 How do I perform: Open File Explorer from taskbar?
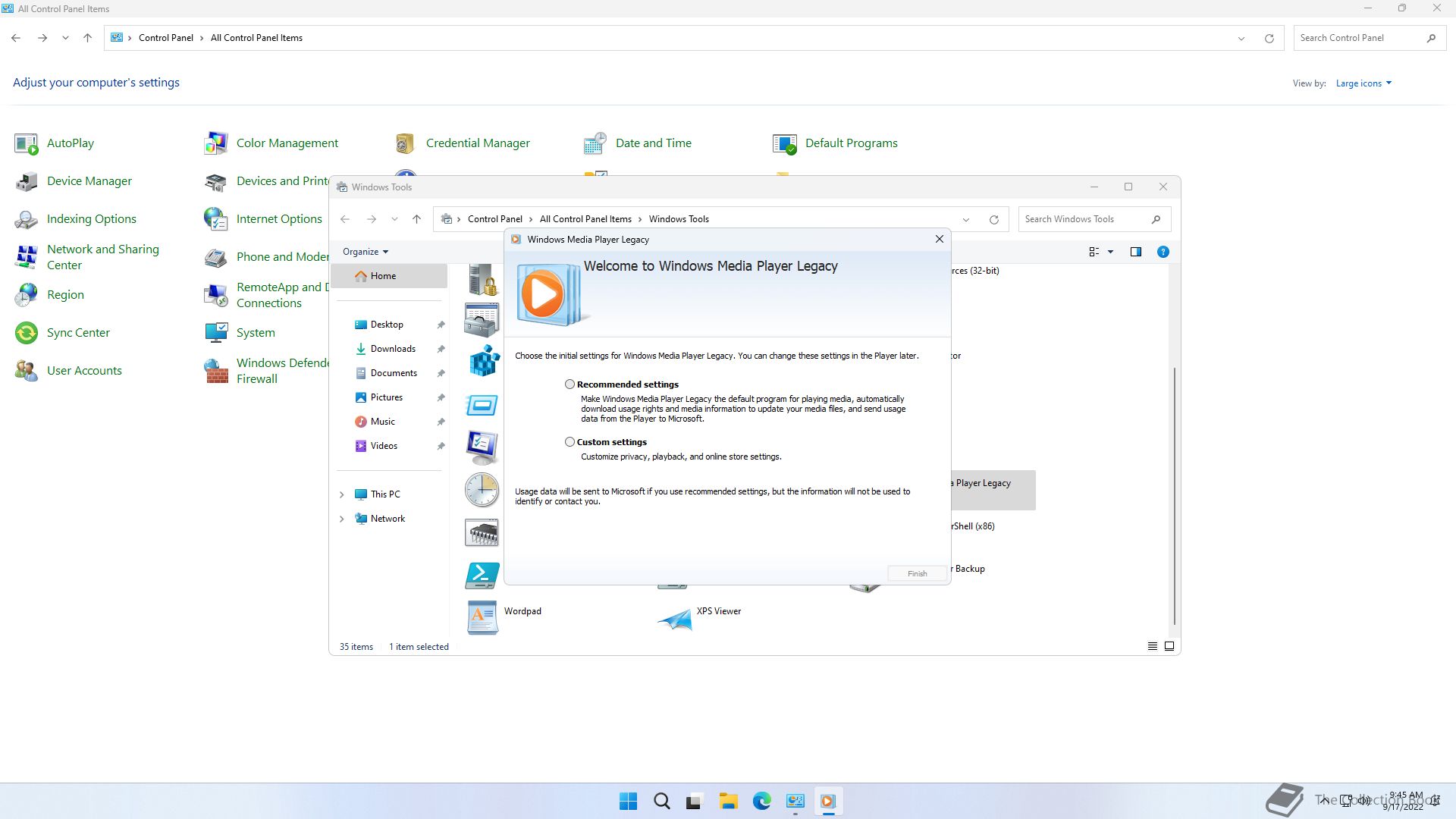[728, 802]
